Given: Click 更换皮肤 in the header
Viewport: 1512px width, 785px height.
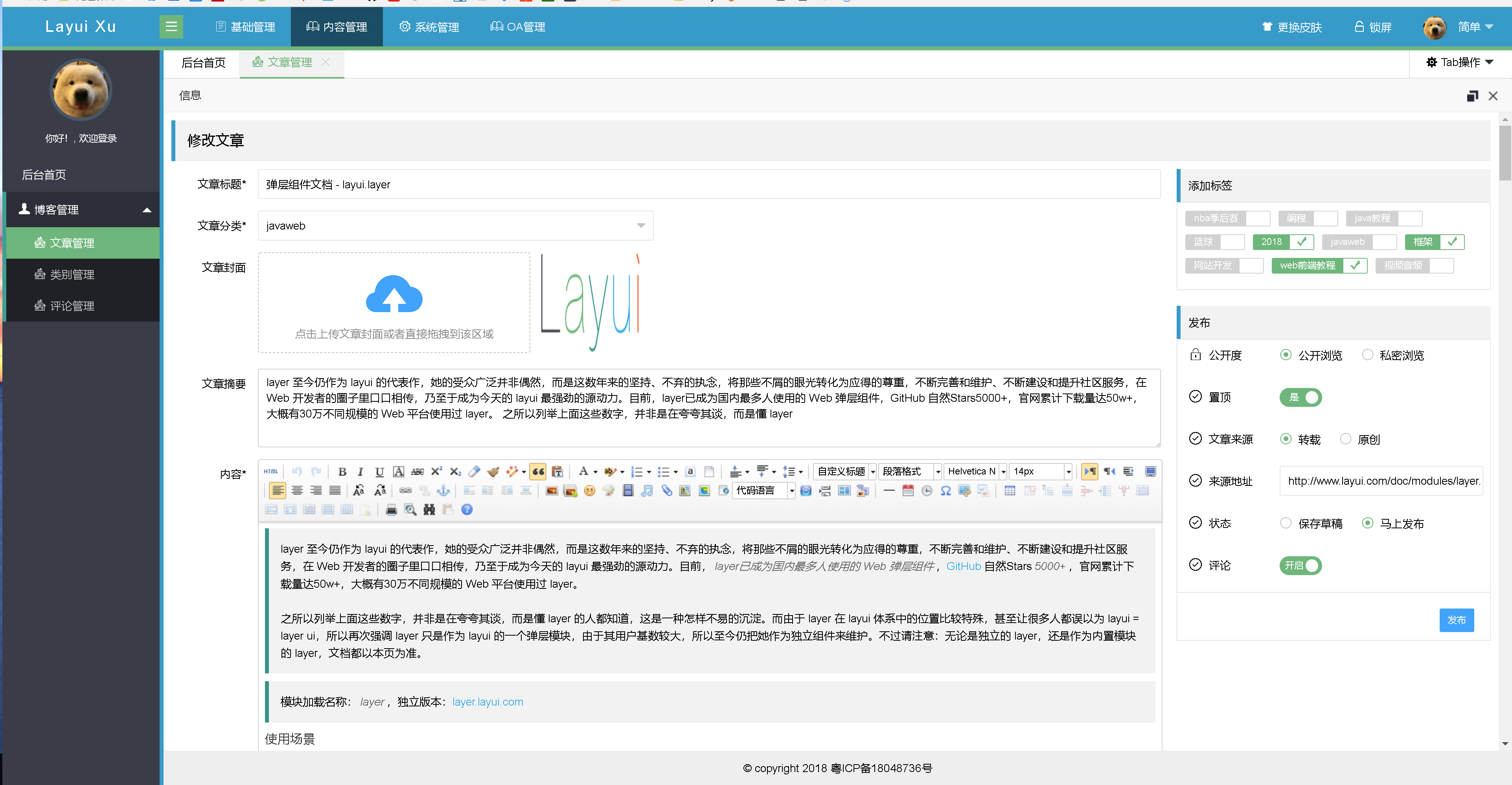Looking at the screenshot, I should tap(1292, 27).
